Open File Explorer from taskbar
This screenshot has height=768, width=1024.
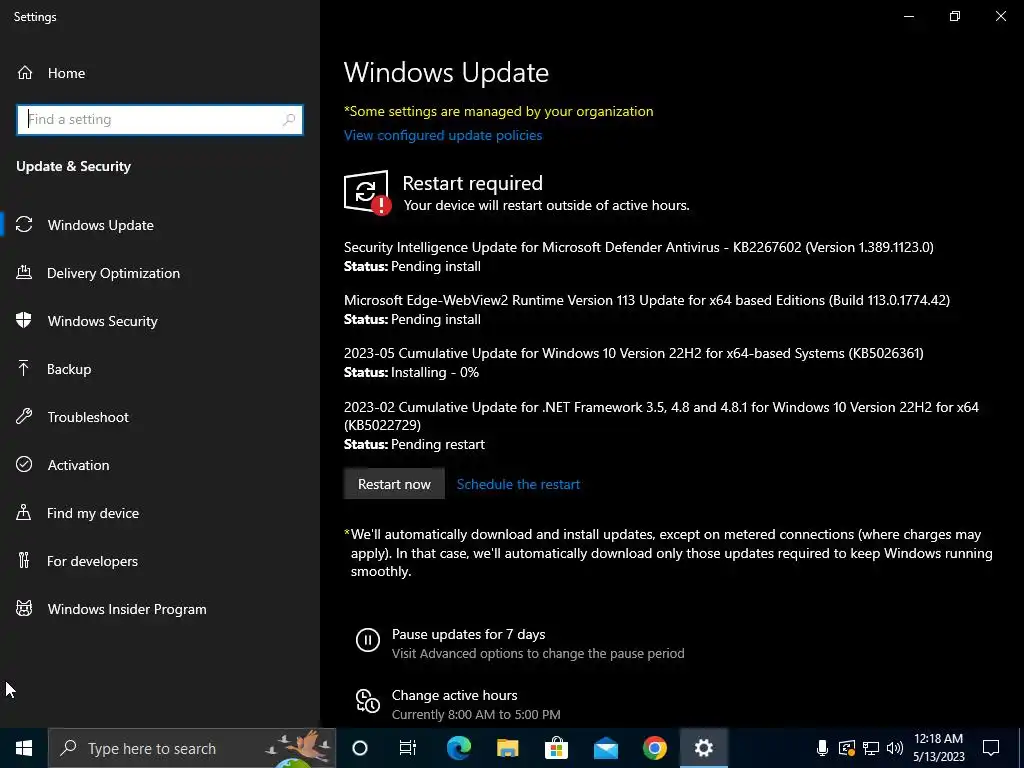click(x=507, y=748)
